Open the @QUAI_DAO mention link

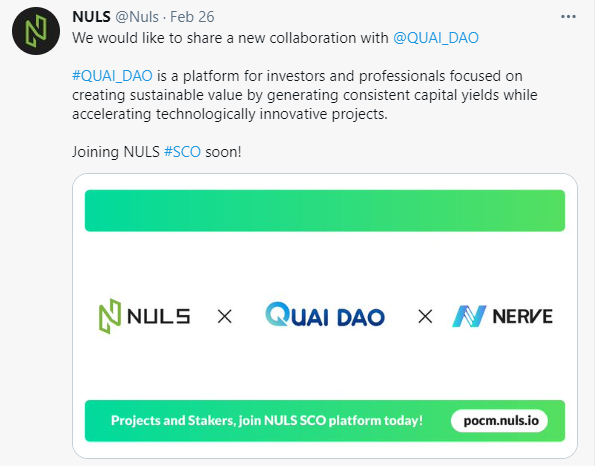tap(436, 38)
